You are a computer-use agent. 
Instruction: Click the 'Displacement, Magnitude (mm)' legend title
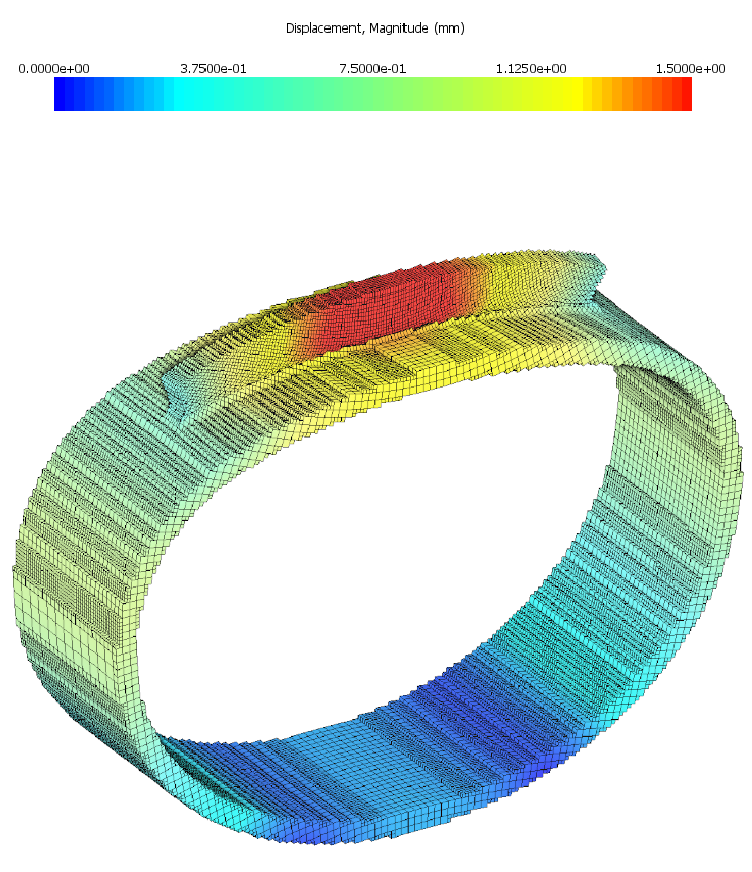click(375, 28)
